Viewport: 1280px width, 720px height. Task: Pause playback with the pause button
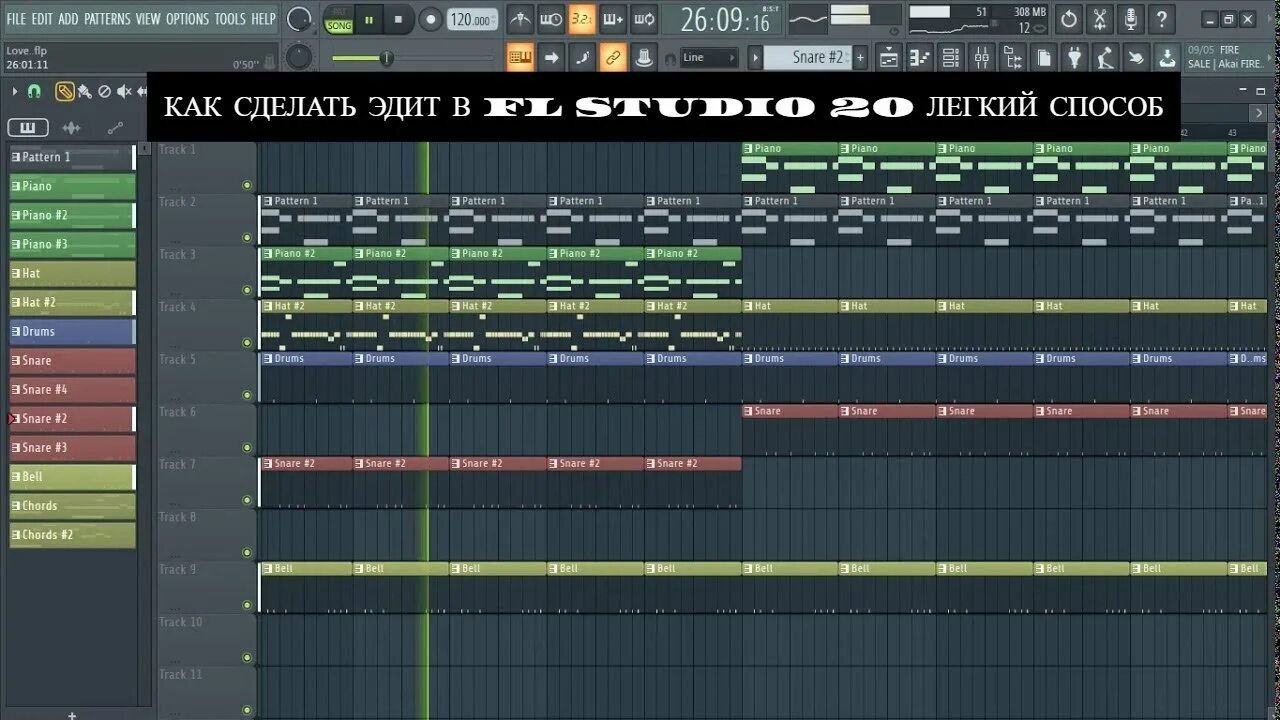point(369,19)
